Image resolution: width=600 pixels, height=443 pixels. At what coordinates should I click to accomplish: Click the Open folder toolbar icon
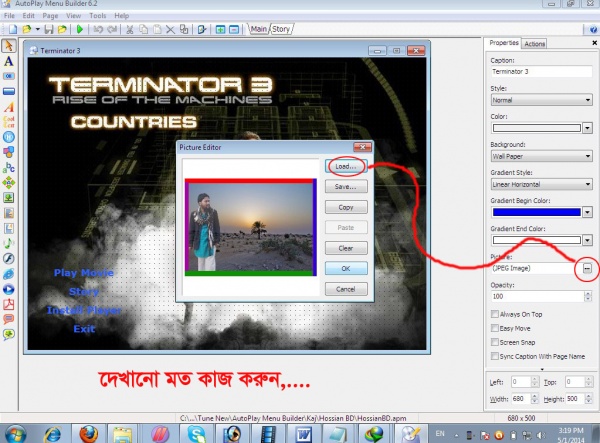click(26, 29)
